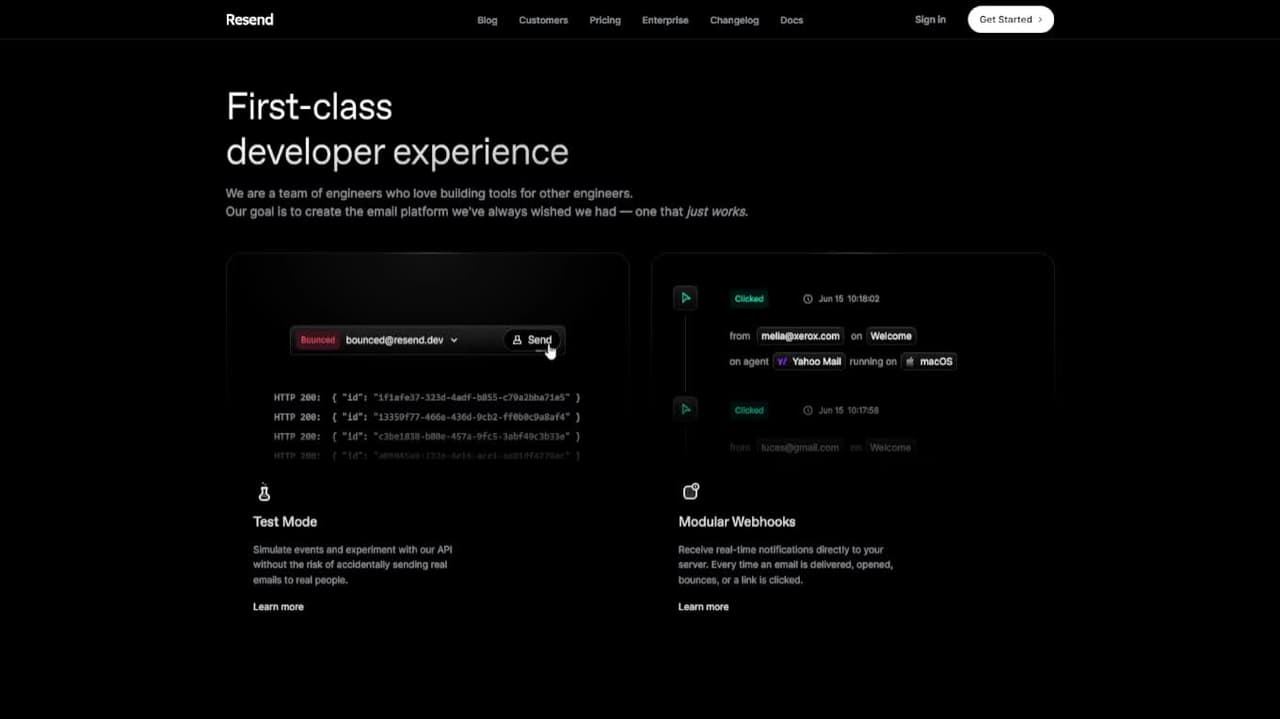The height and width of the screenshot is (719, 1280).
Task: Click the first HTTP 200 response line
Action: coord(427,397)
